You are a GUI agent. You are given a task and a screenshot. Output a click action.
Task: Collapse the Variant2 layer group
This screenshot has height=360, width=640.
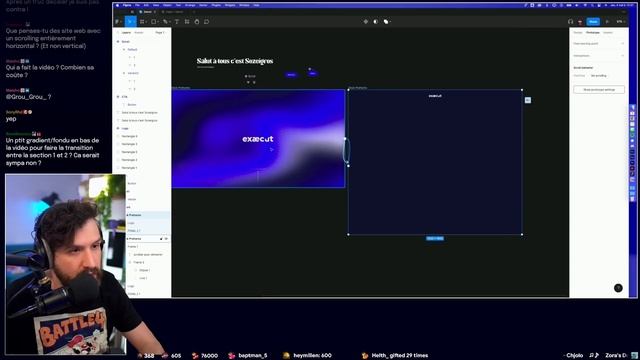pos(124,73)
